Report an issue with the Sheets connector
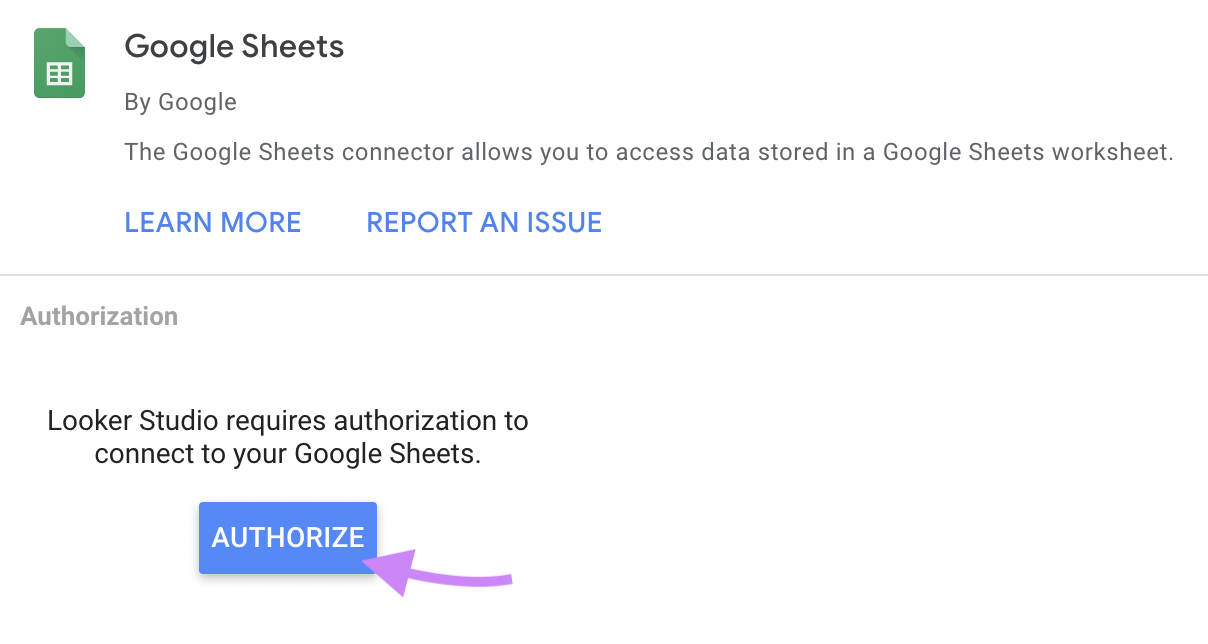 pyautogui.click(x=484, y=222)
